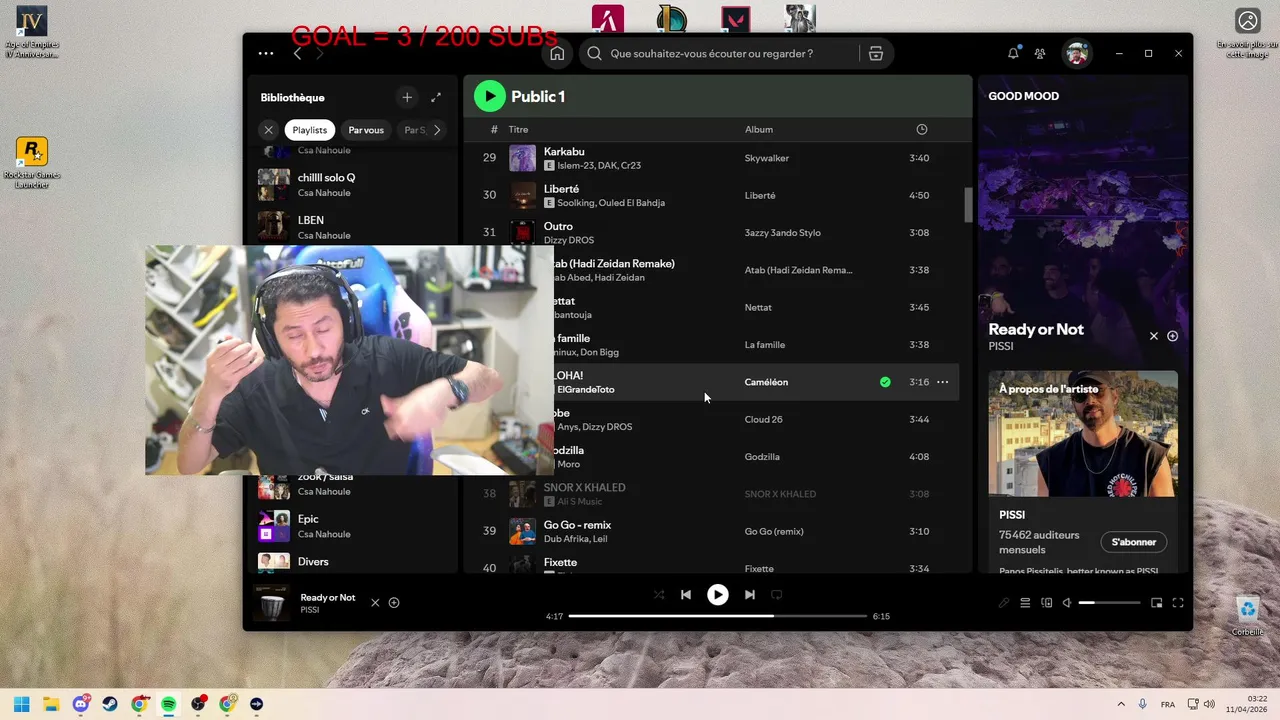1280x720 pixels.
Task: Open the now-playing album art thumbnail
Action: pos(271,603)
